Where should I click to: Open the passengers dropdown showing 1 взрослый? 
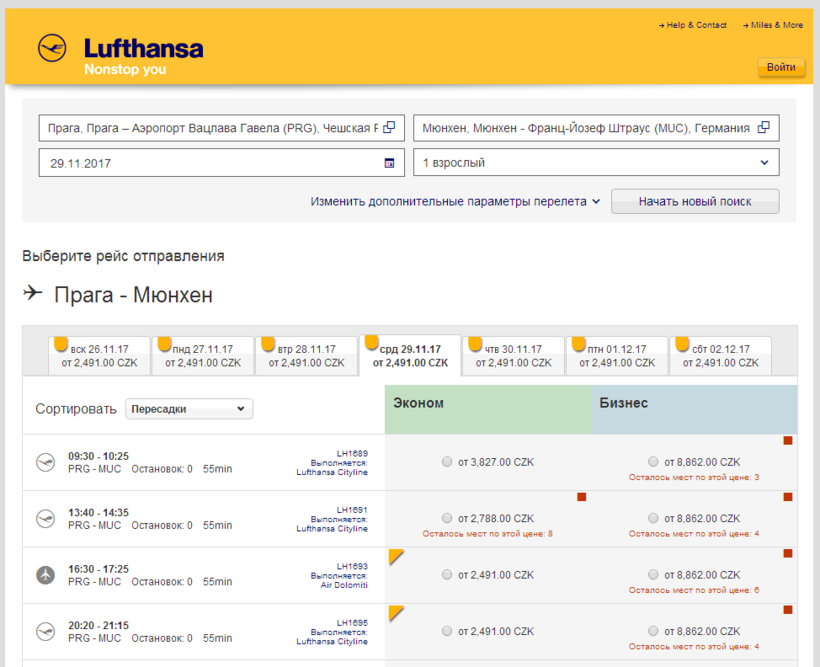click(x=596, y=163)
